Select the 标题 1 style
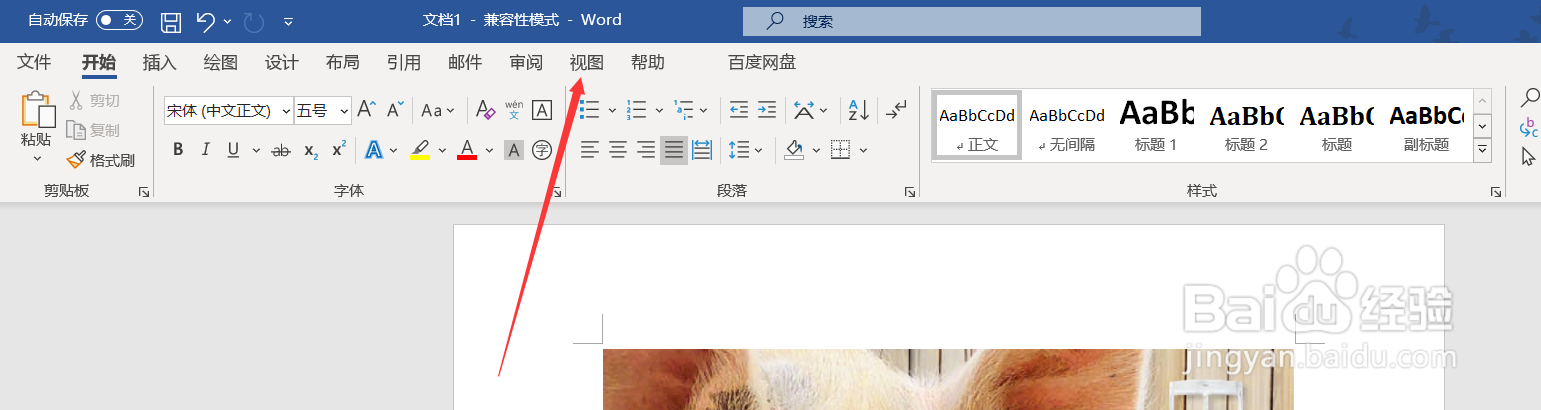 click(x=1157, y=125)
